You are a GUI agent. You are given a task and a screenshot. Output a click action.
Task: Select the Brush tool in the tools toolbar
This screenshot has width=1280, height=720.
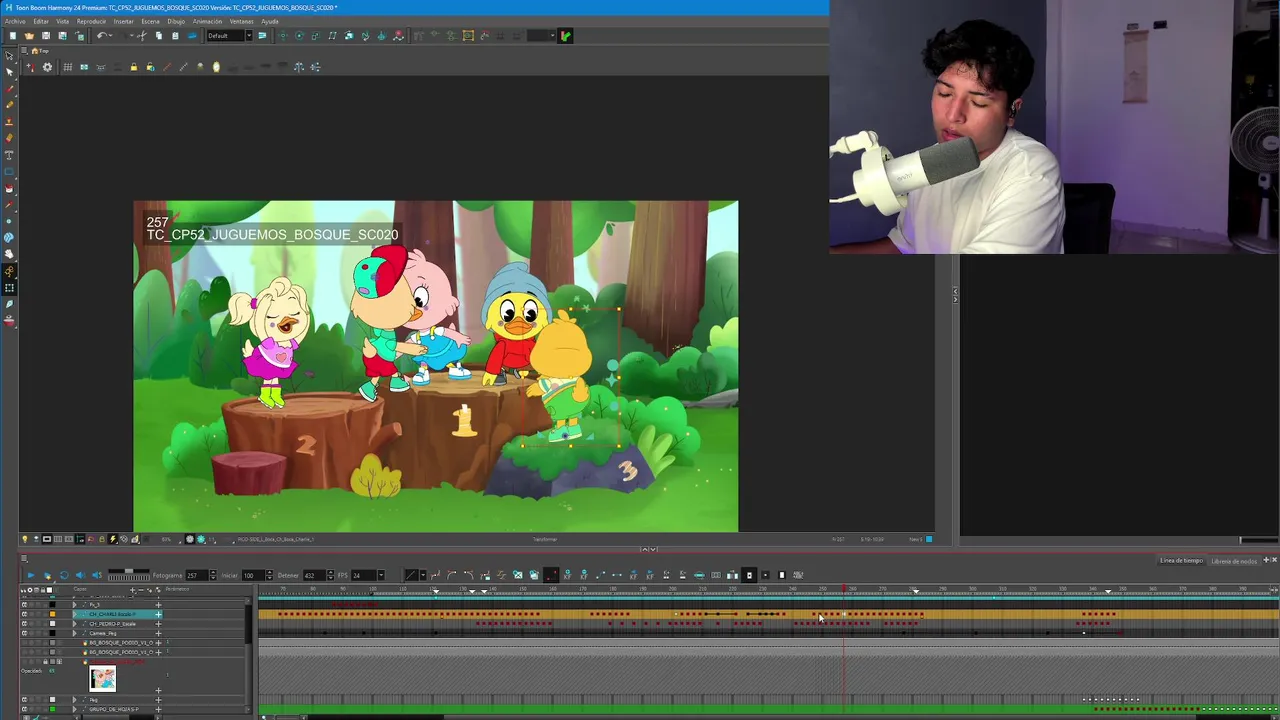click(9, 89)
